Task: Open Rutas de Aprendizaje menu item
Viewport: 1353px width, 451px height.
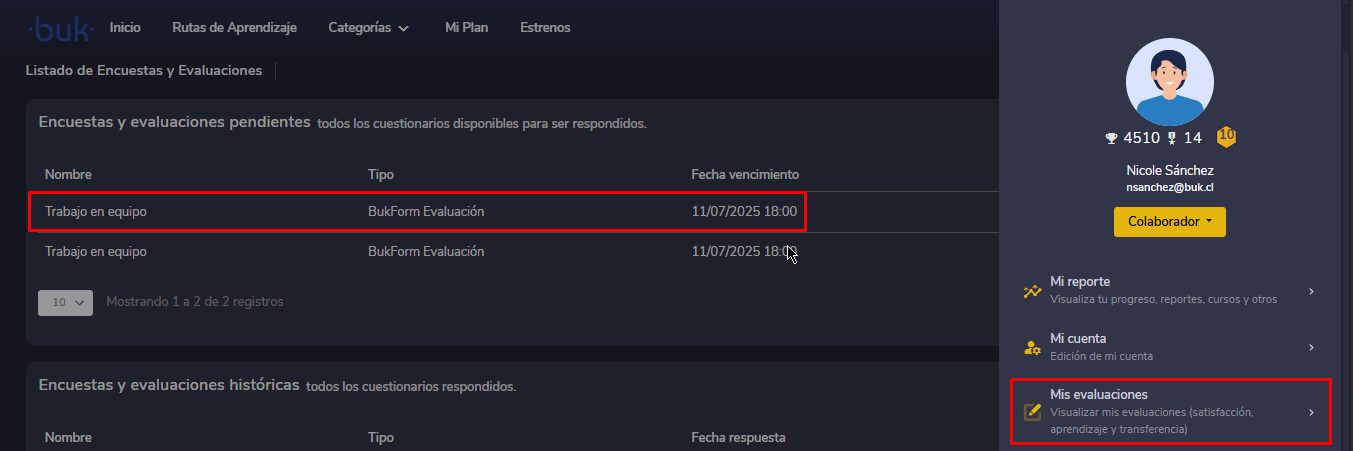Action: point(234,28)
